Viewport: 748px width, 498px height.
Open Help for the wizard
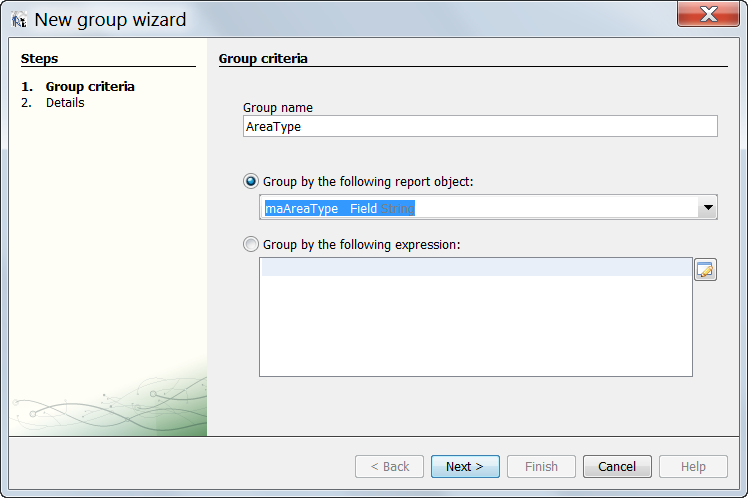pyautogui.click(x=693, y=466)
